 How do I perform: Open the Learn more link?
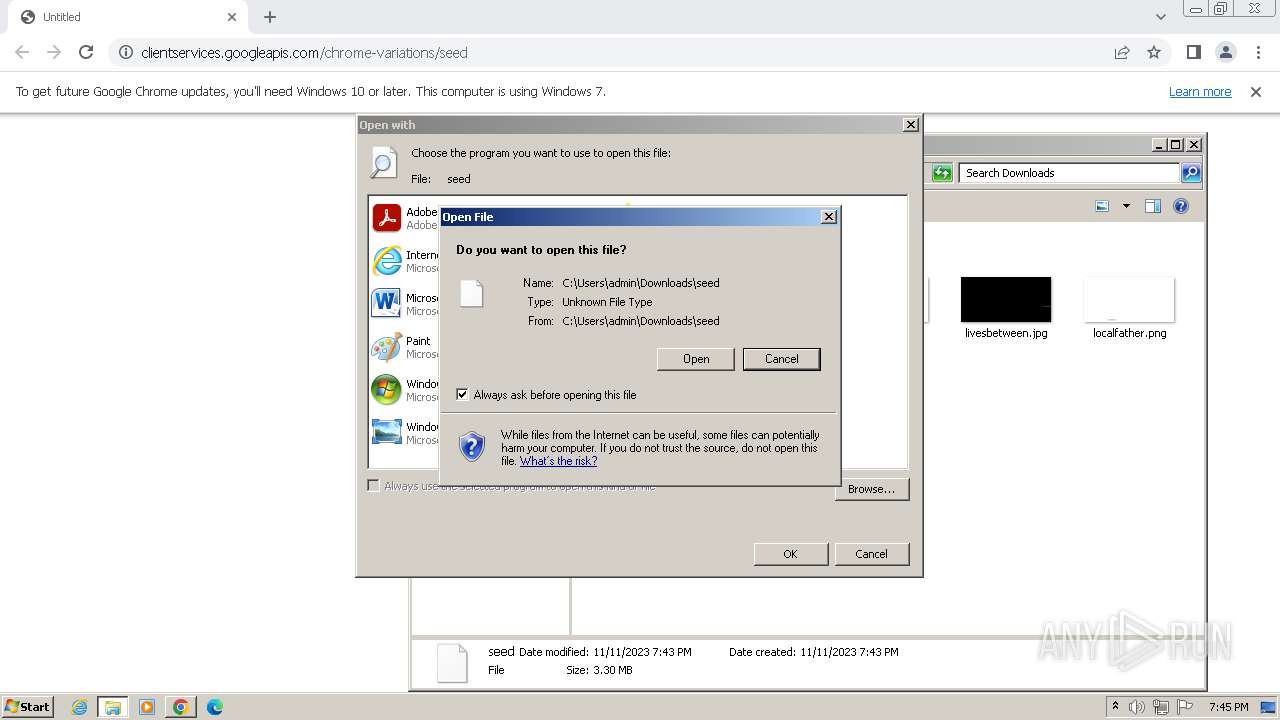click(x=1200, y=91)
